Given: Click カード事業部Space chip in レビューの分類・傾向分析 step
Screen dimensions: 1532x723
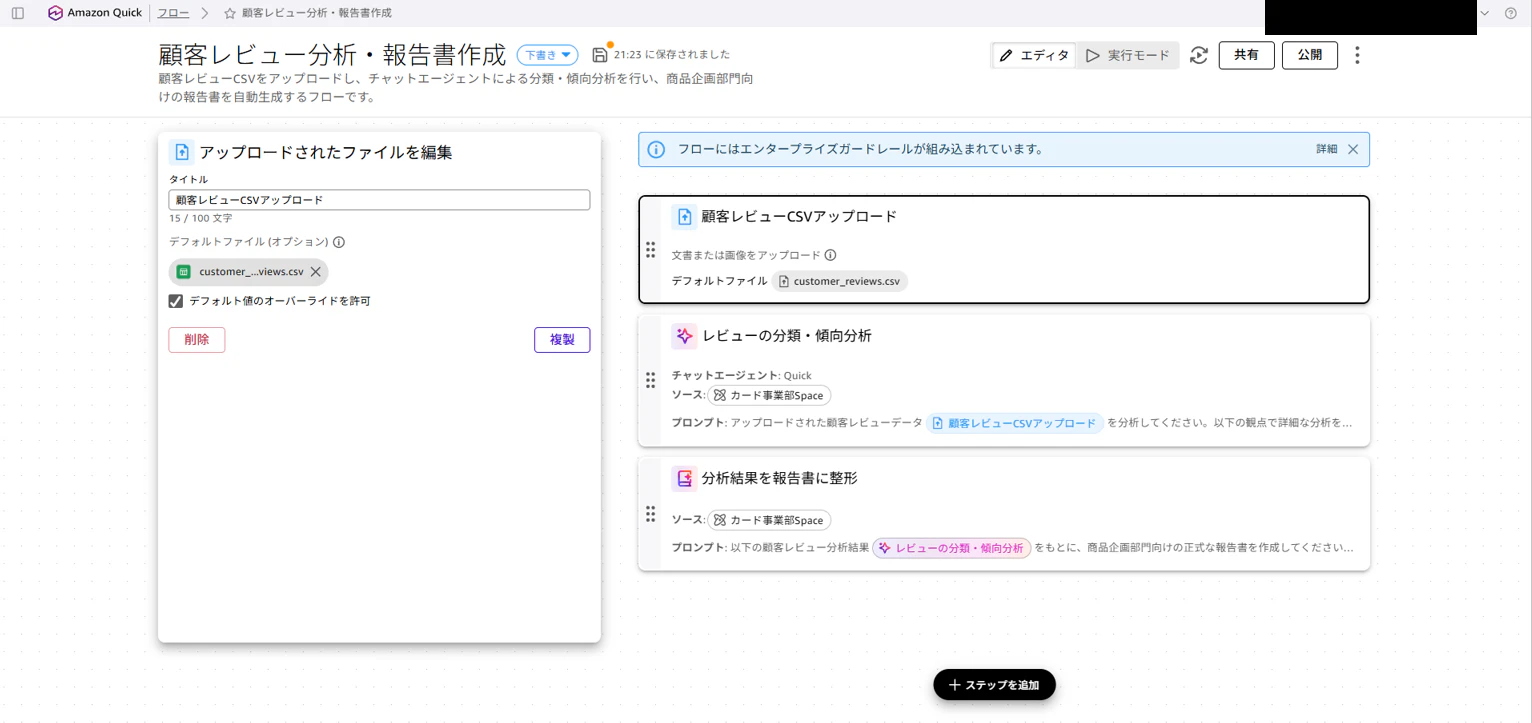Looking at the screenshot, I should [x=769, y=395].
